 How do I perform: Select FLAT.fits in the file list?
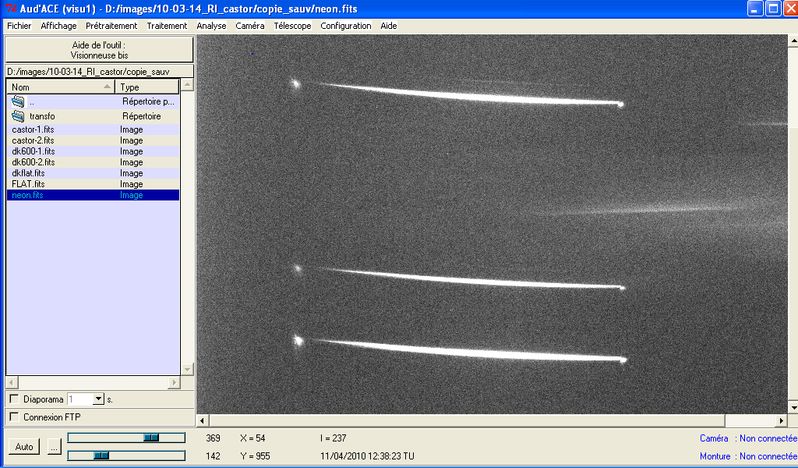coord(93,184)
